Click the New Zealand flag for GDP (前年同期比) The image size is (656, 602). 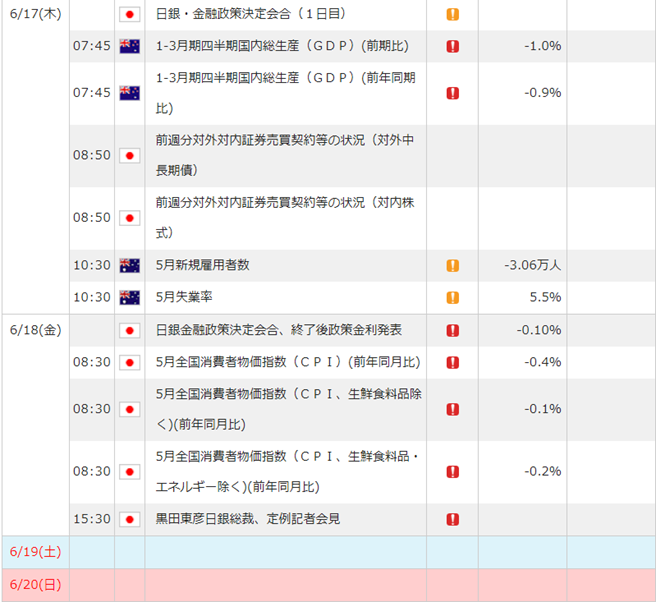coord(130,93)
